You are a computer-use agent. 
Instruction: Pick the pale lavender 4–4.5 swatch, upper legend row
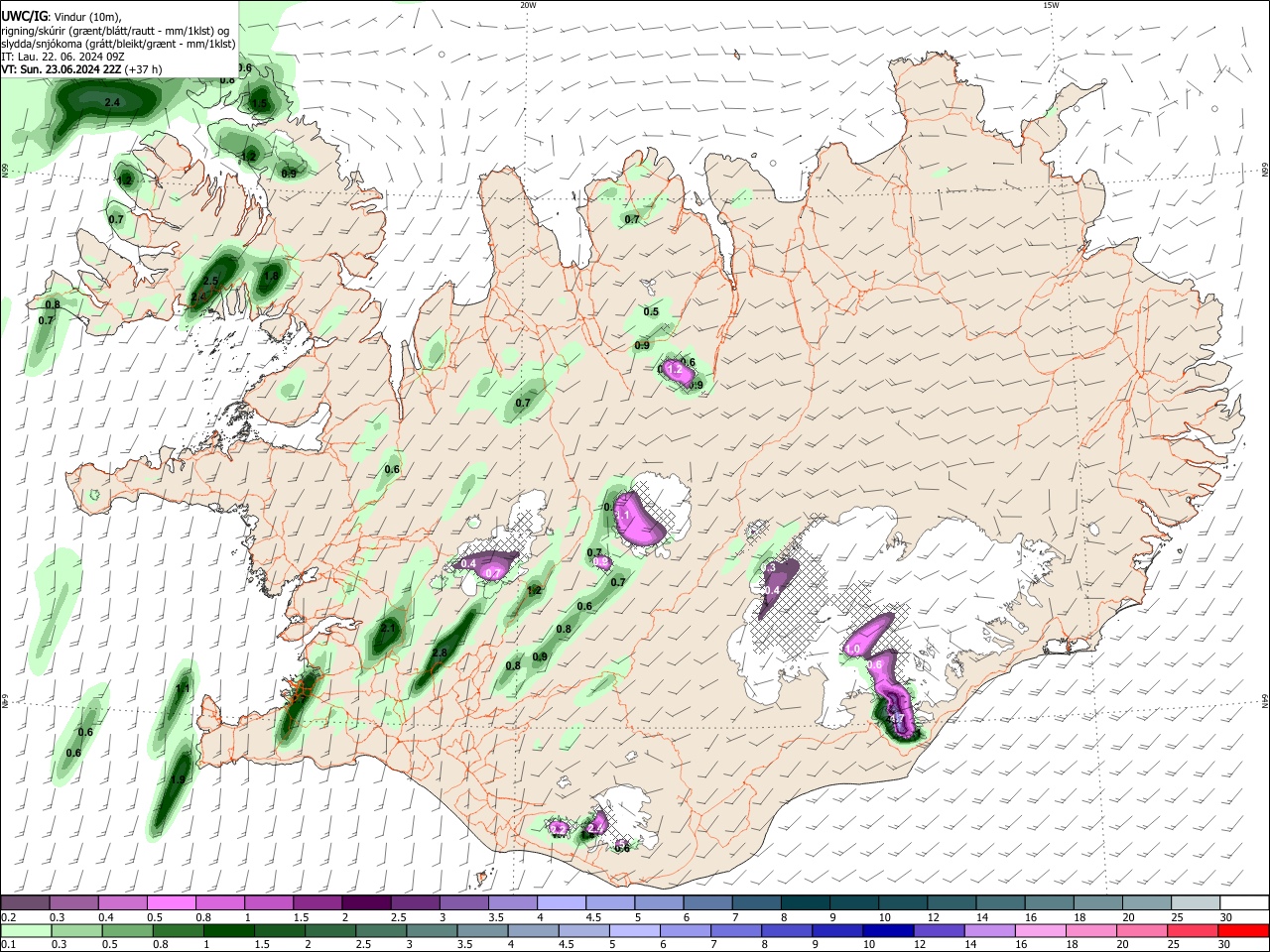561,902
